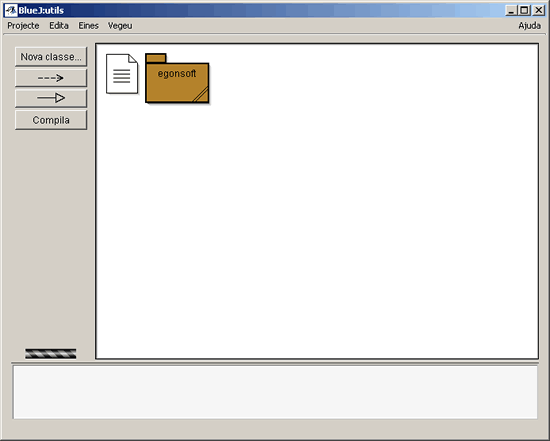Image resolution: width=550 pixels, height=441 pixels.
Task: Click the striped virtual machine activity indicator
Action: pyautogui.click(x=51, y=353)
